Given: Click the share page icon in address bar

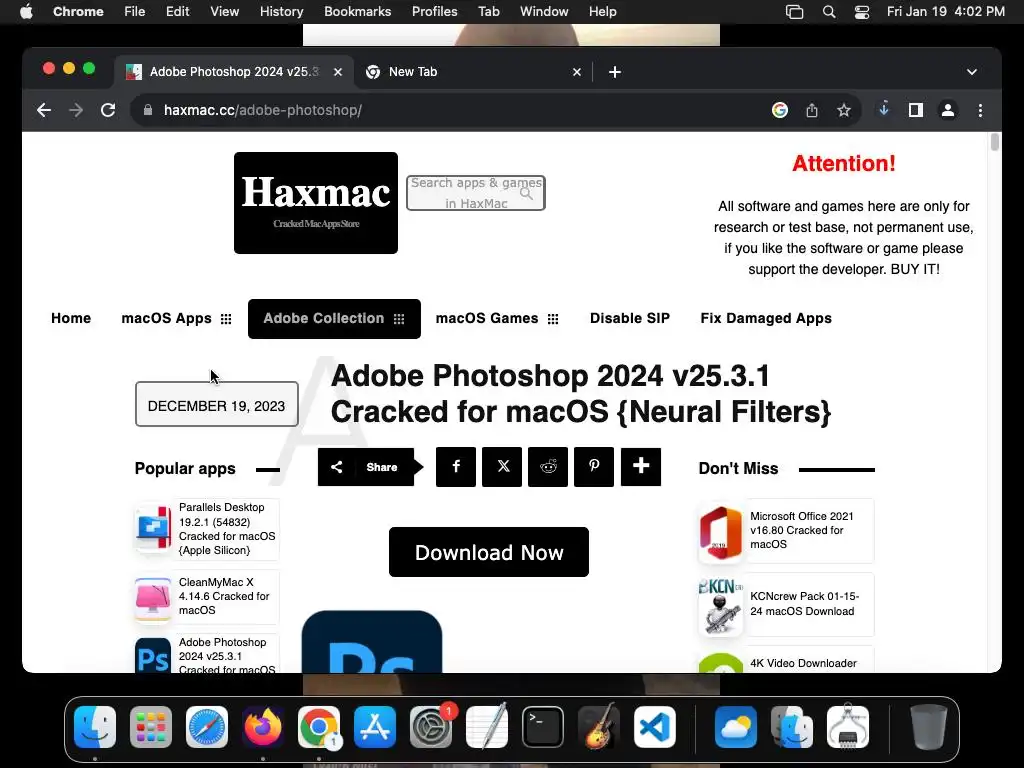Looking at the screenshot, I should (812, 110).
